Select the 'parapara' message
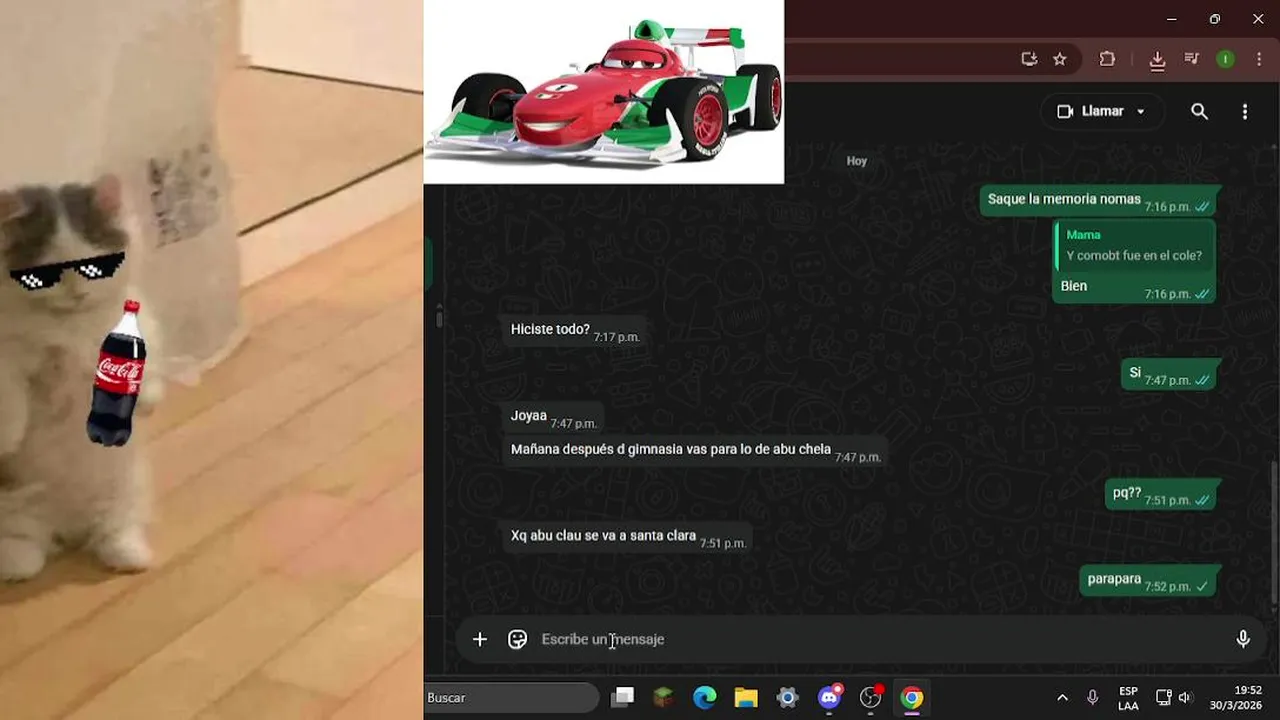This screenshot has width=1280, height=720. 1150,579
